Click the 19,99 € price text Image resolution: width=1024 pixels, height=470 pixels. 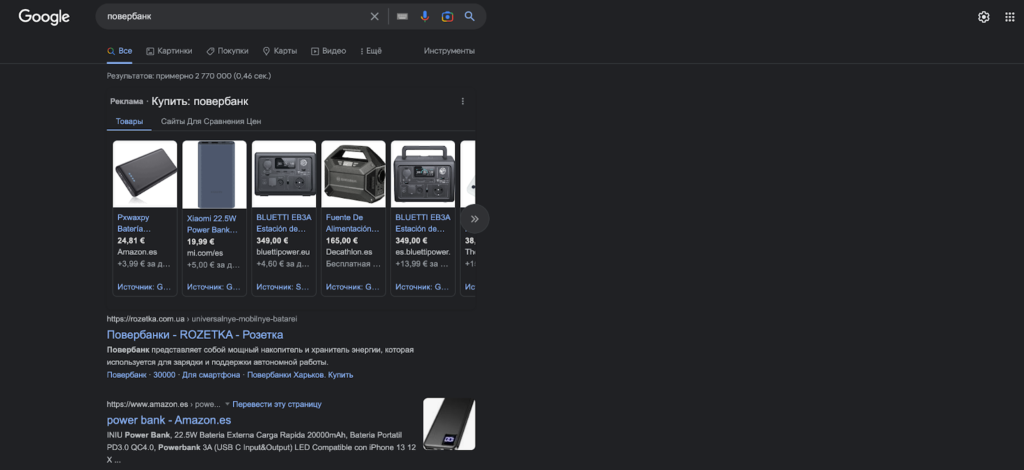(x=200, y=242)
